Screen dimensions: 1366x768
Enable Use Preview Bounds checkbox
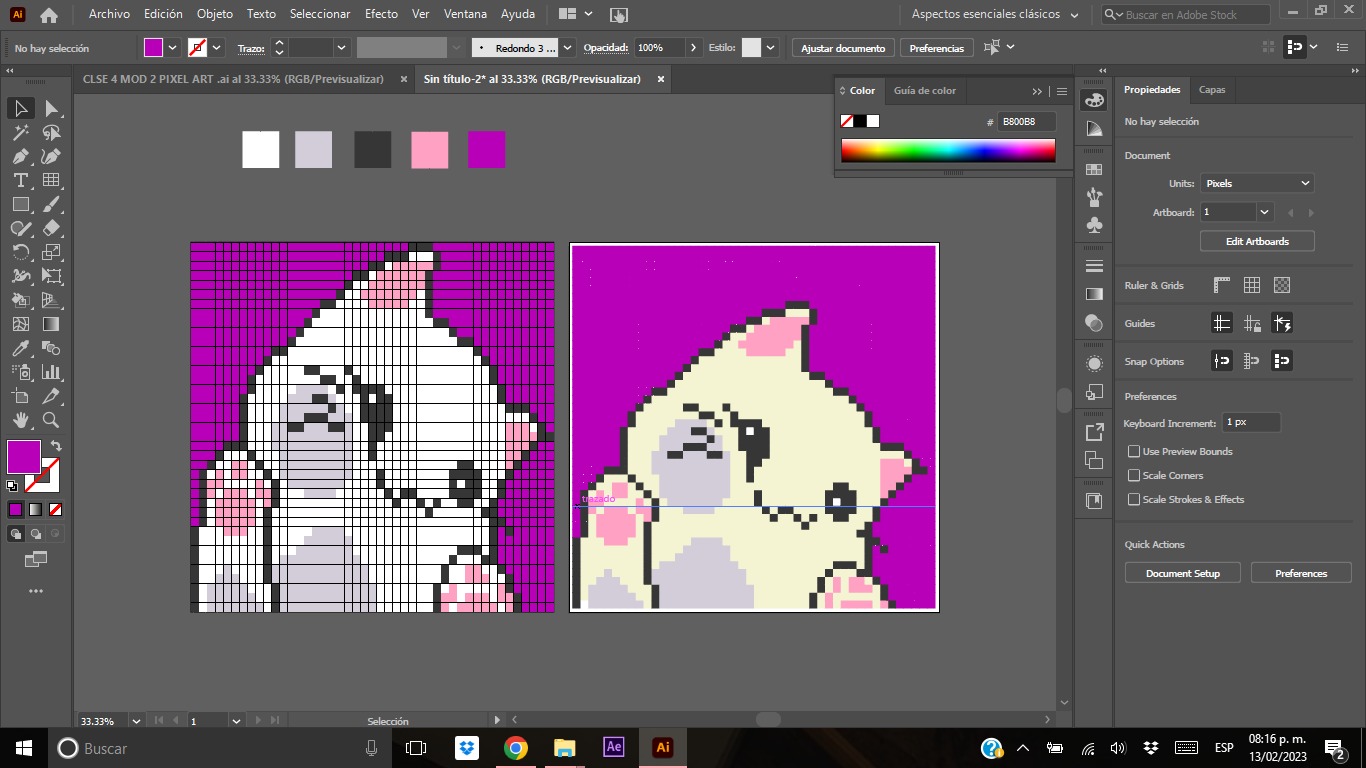[x=1134, y=452]
